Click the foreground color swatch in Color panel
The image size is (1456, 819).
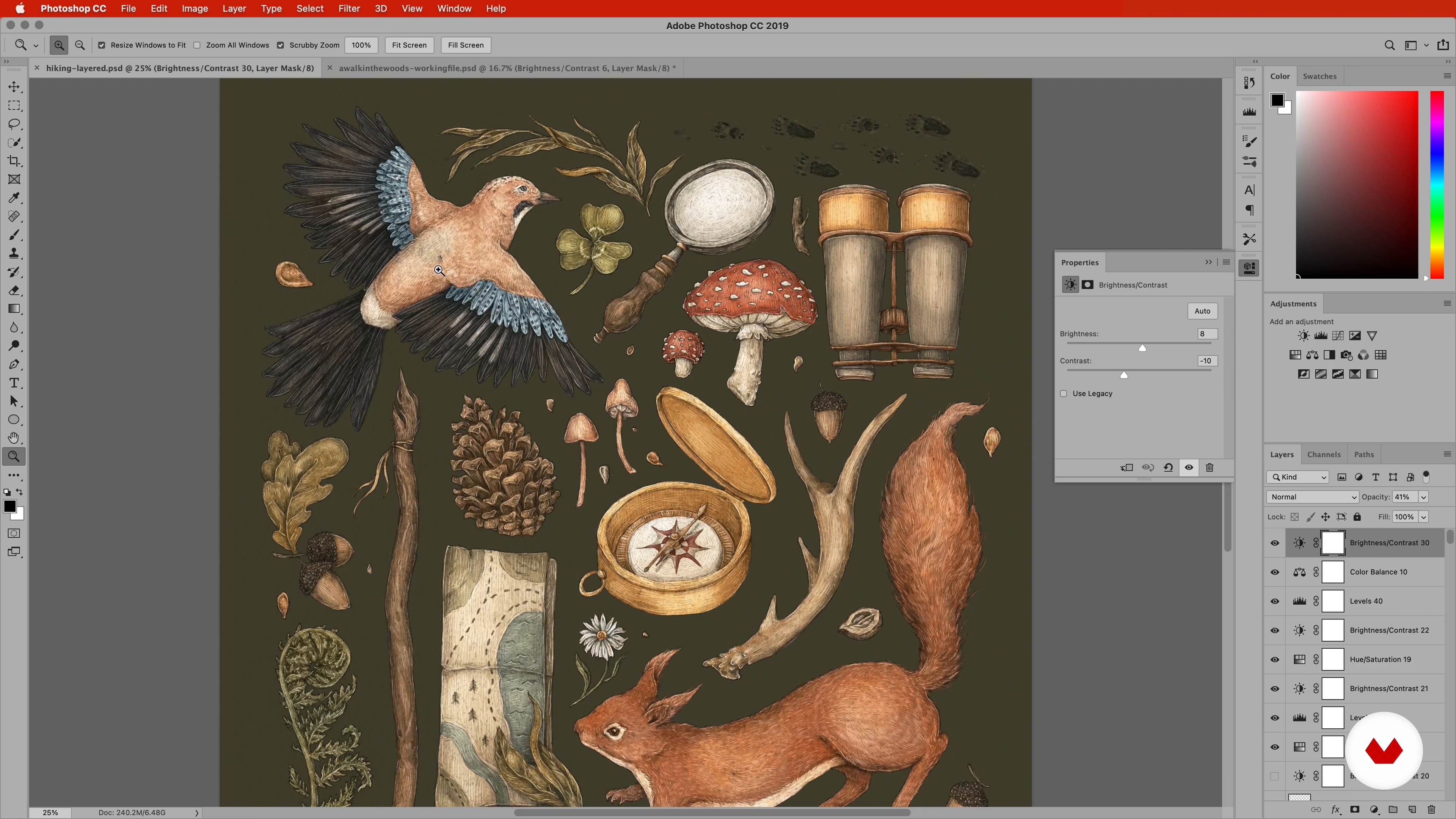1277,100
